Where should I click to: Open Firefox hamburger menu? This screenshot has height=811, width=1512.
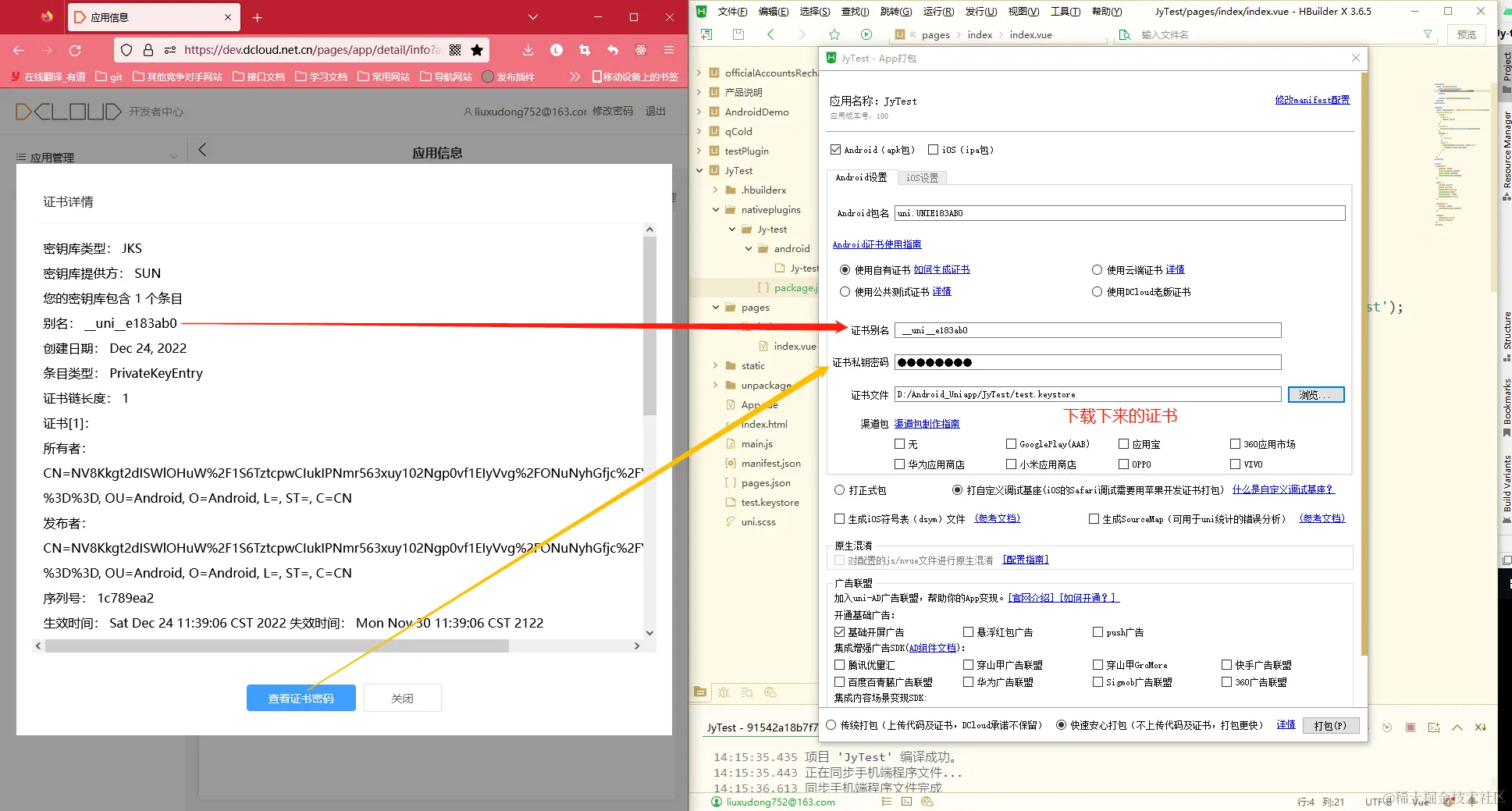669,50
